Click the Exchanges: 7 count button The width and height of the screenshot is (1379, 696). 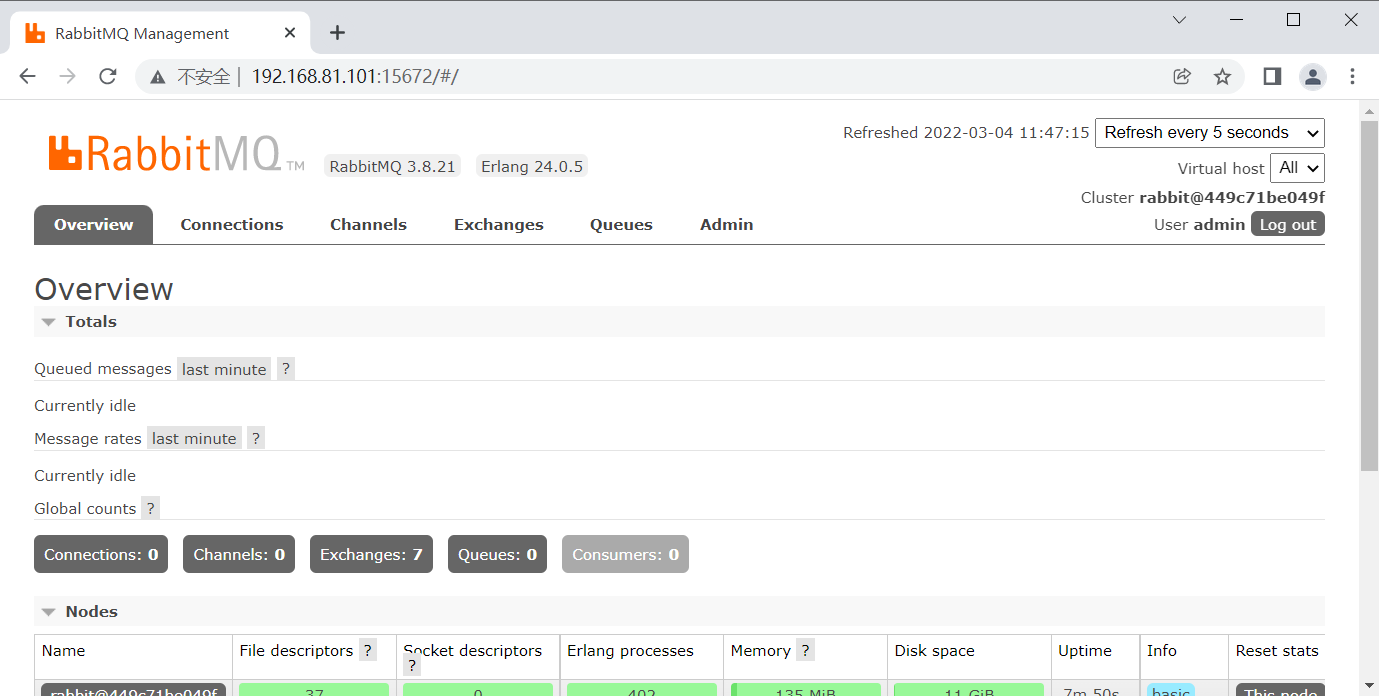click(371, 554)
